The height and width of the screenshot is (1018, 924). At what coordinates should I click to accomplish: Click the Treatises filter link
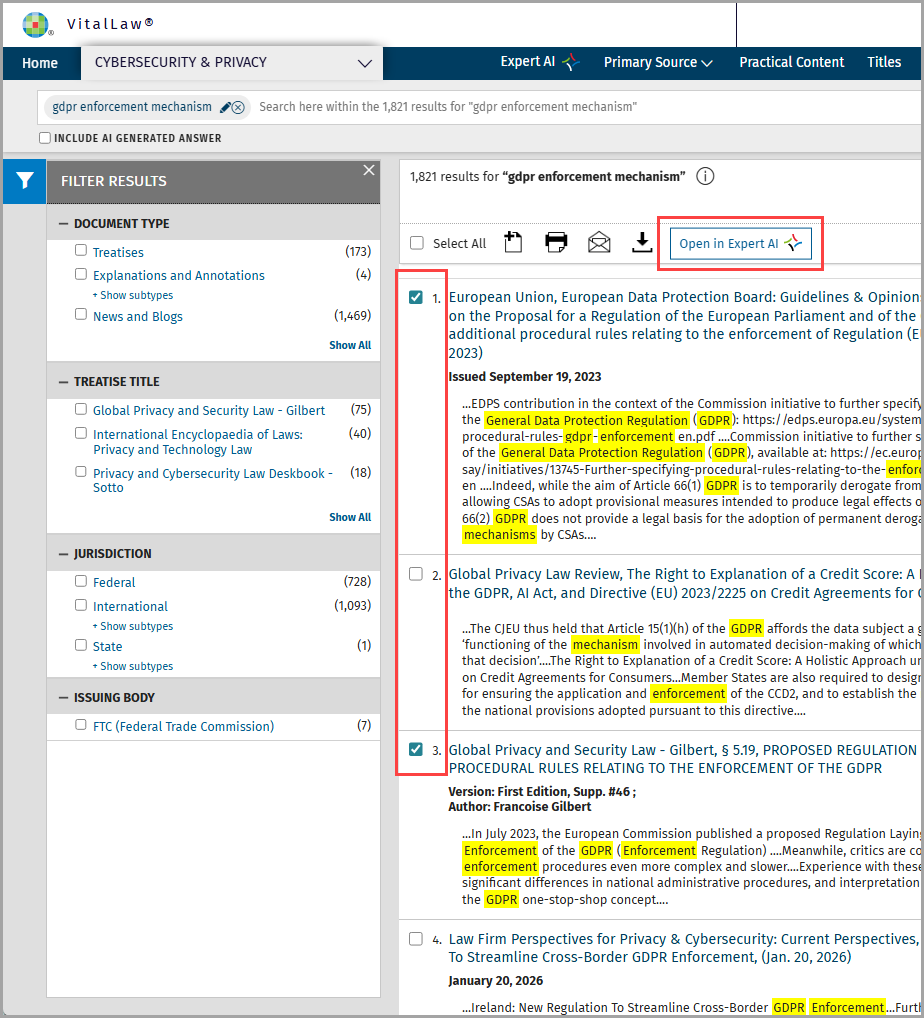118,253
